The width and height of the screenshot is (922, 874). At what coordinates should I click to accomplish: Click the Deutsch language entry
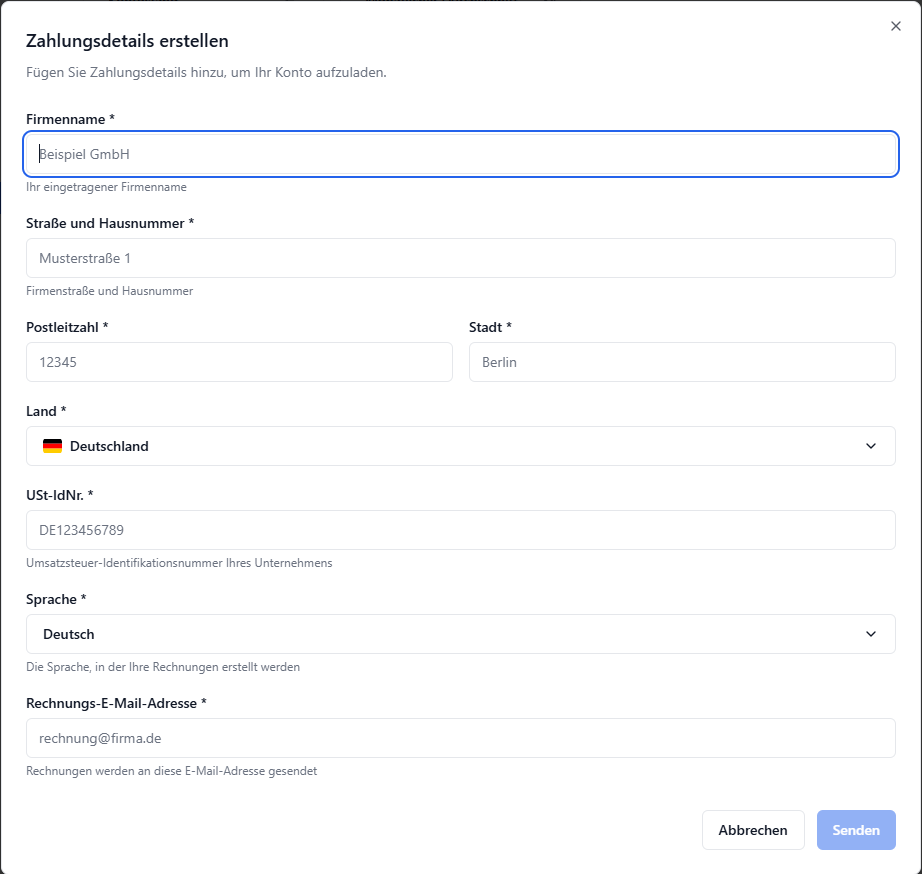coord(68,634)
